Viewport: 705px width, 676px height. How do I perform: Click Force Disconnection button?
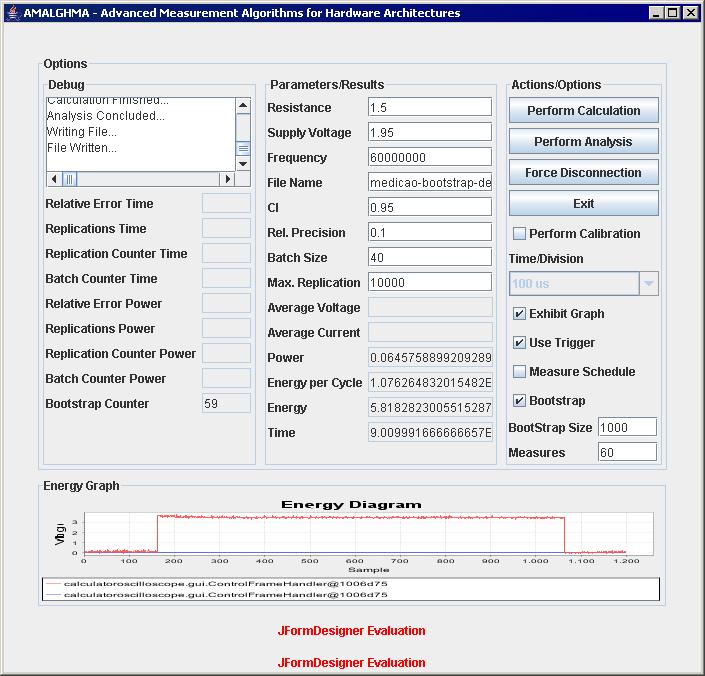point(584,172)
